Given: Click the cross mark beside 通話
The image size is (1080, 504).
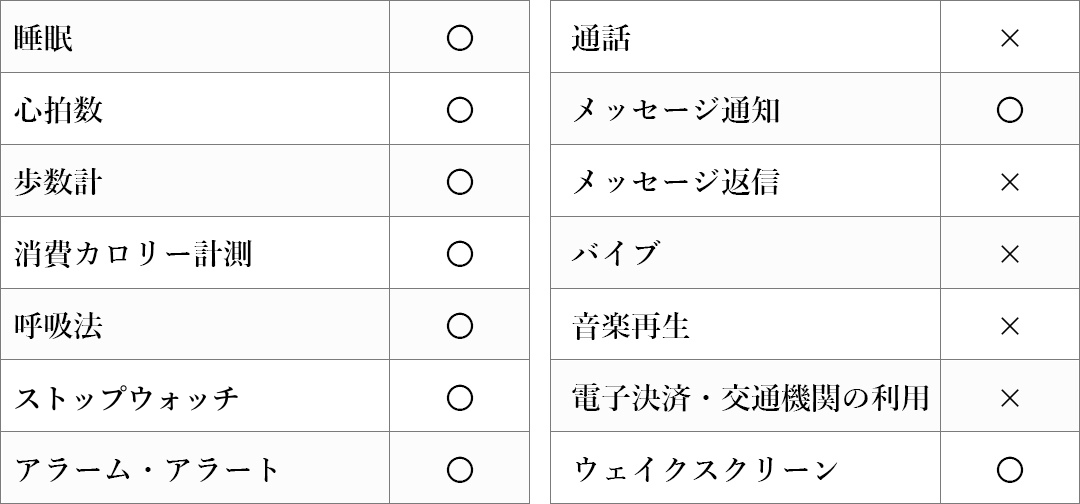Looking at the screenshot, I should point(1009,38).
